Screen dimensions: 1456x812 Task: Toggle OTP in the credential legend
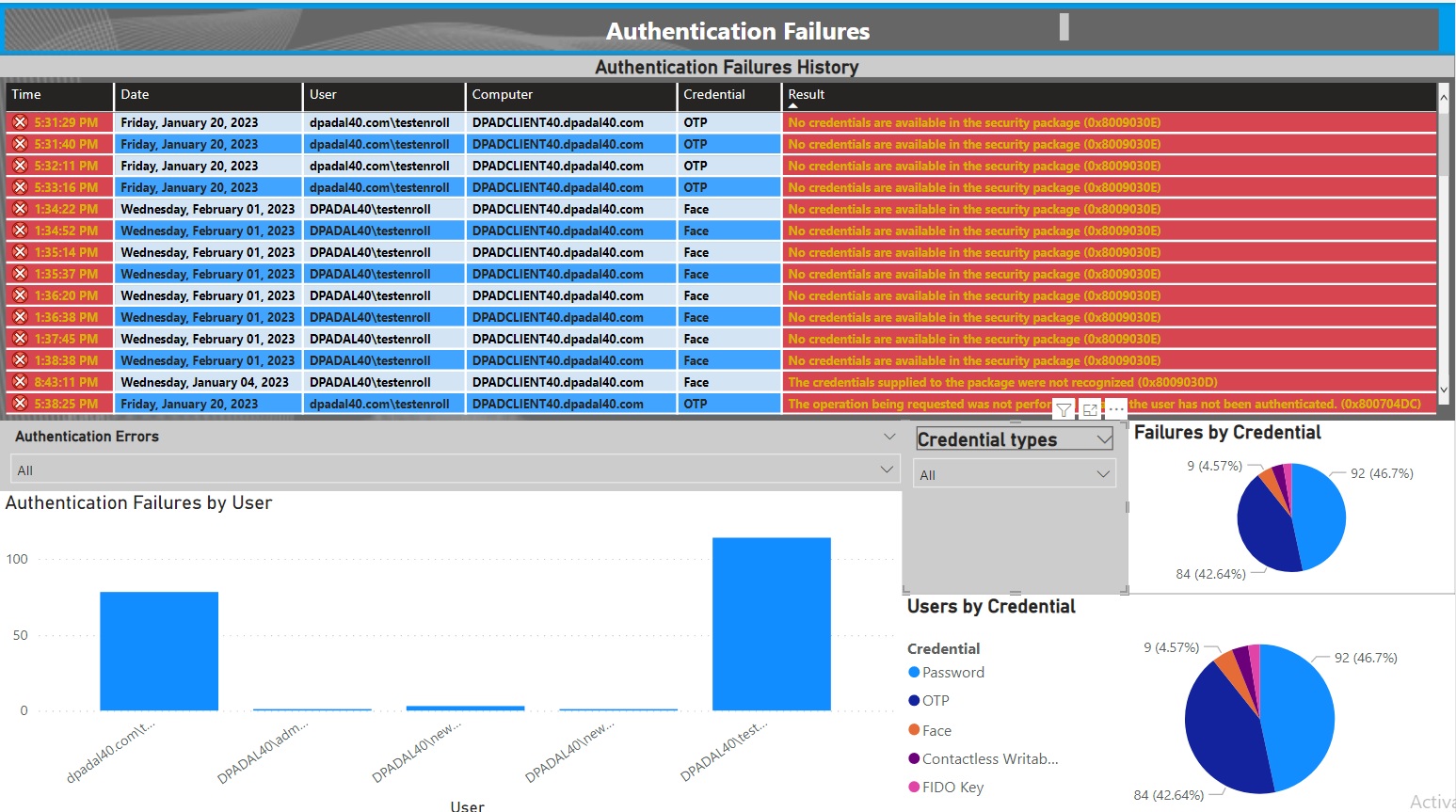point(935,701)
